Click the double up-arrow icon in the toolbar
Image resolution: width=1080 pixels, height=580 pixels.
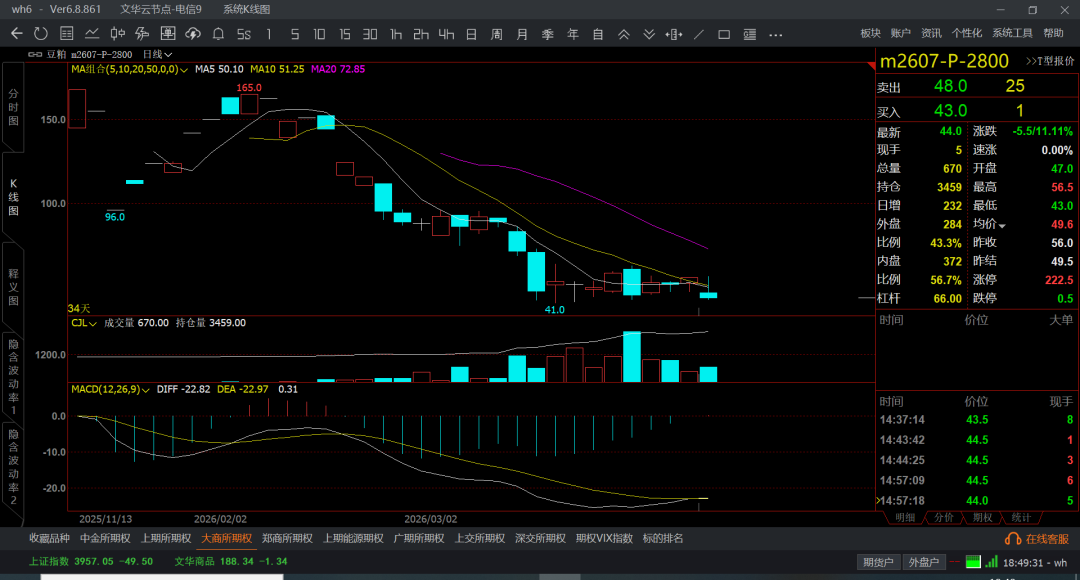(x=624, y=34)
